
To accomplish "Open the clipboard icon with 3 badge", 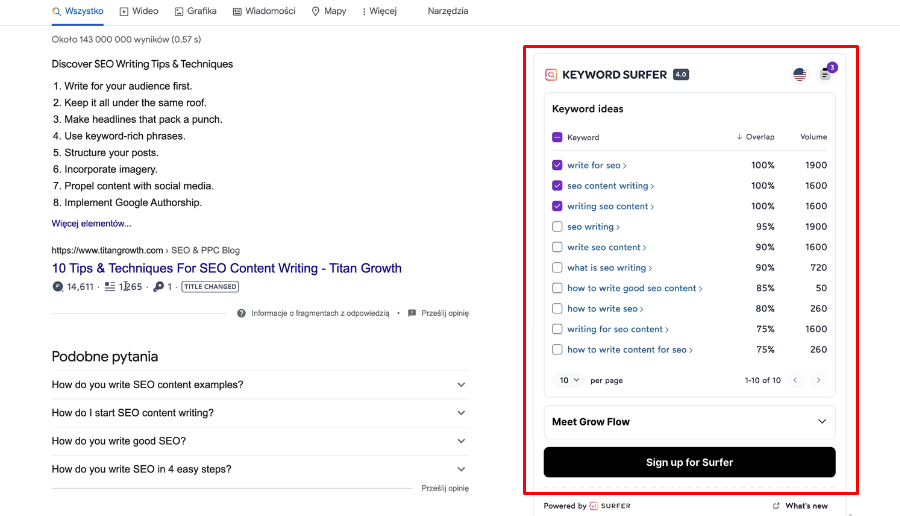I will click(x=825, y=73).
